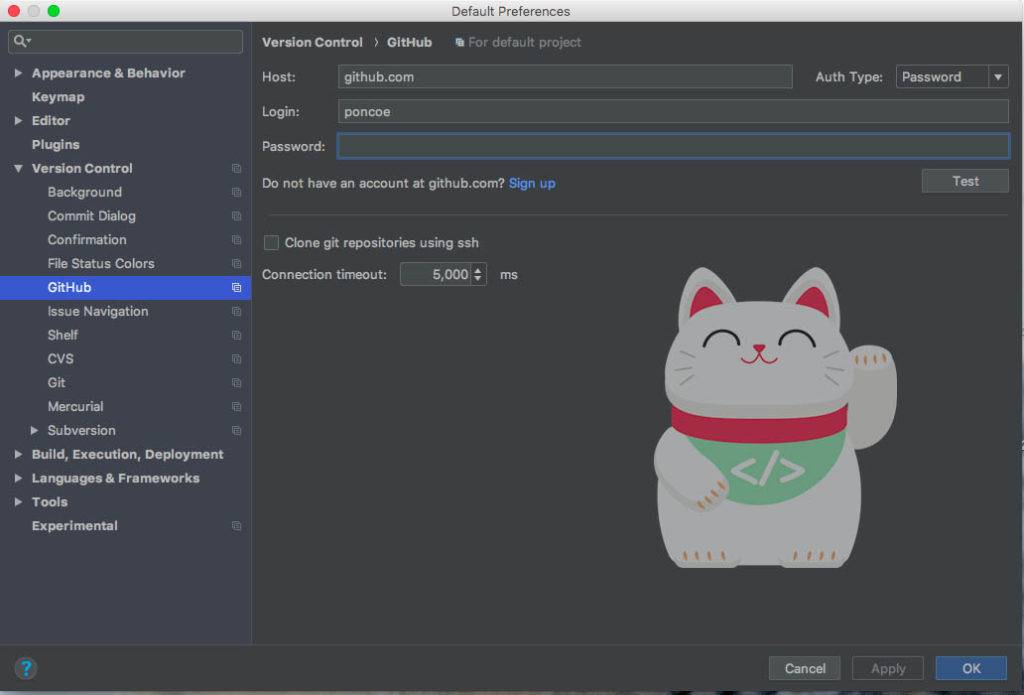Viewport: 1024px width, 695px height.
Task: Select Issue Navigation settings
Action: click(x=97, y=312)
